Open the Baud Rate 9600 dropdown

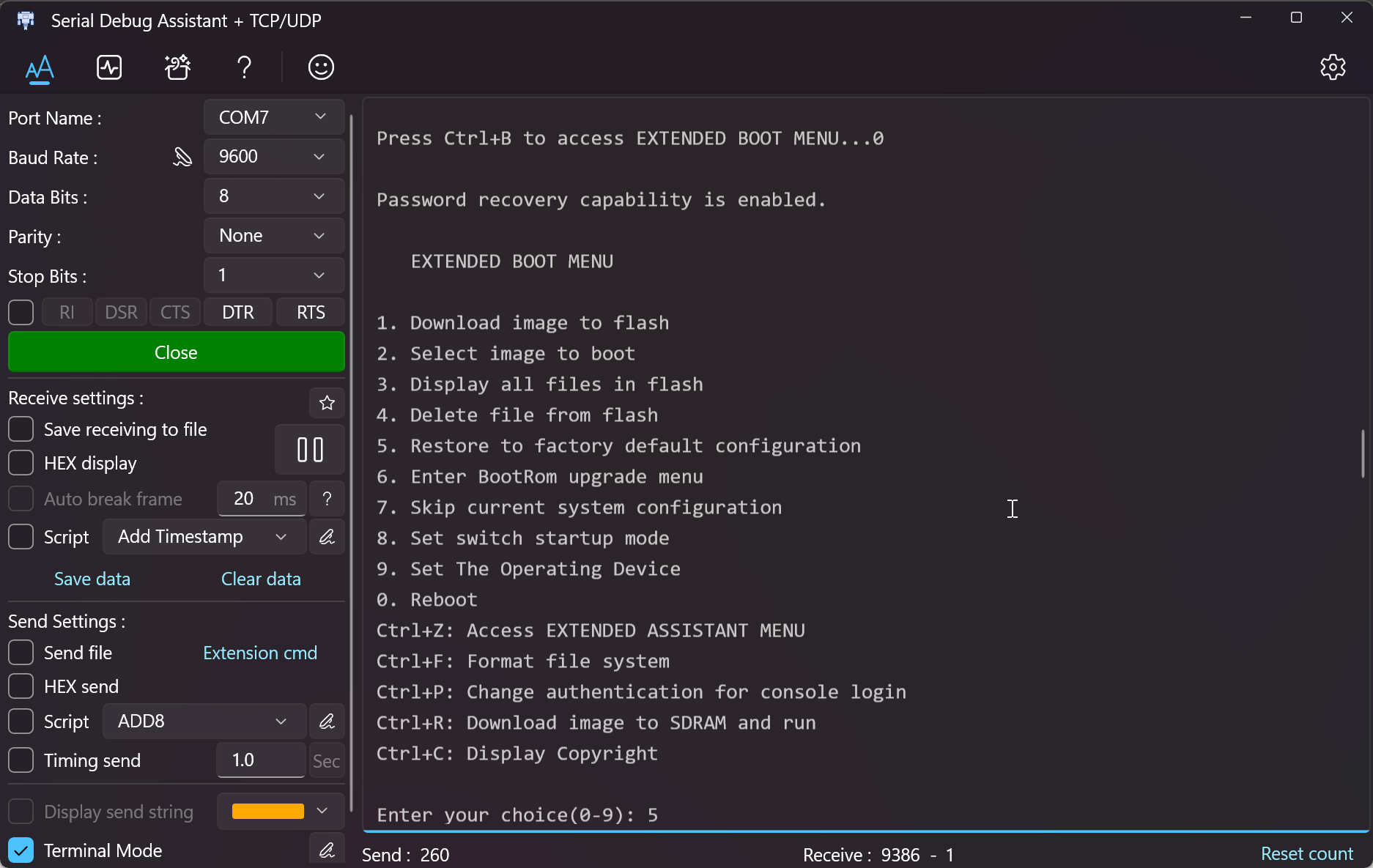tap(273, 157)
